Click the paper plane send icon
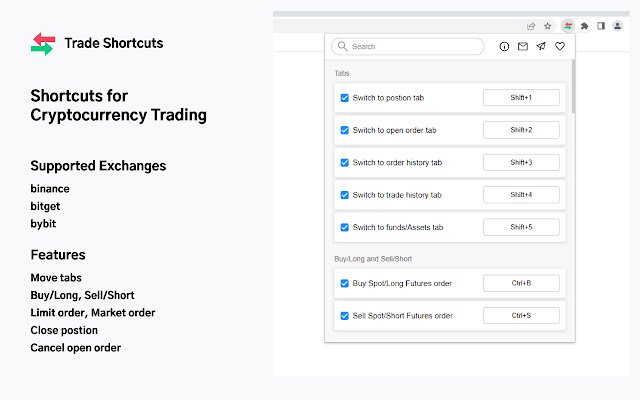Viewport: 640px width, 400px height. pyautogui.click(x=541, y=46)
